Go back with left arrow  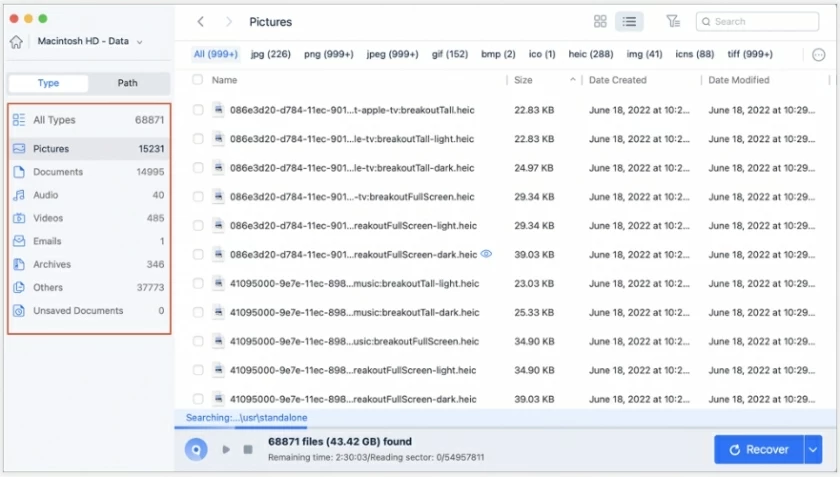(201, 21)
